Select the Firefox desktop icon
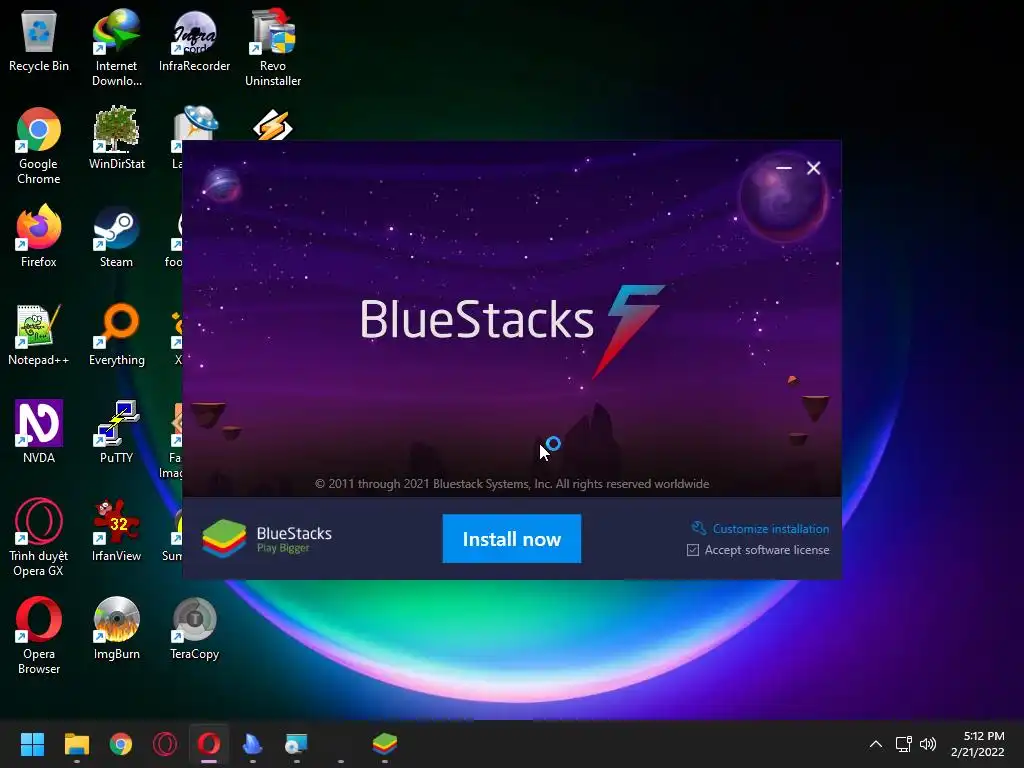This screenshot has width=1024, height=768. pos(39,236)
